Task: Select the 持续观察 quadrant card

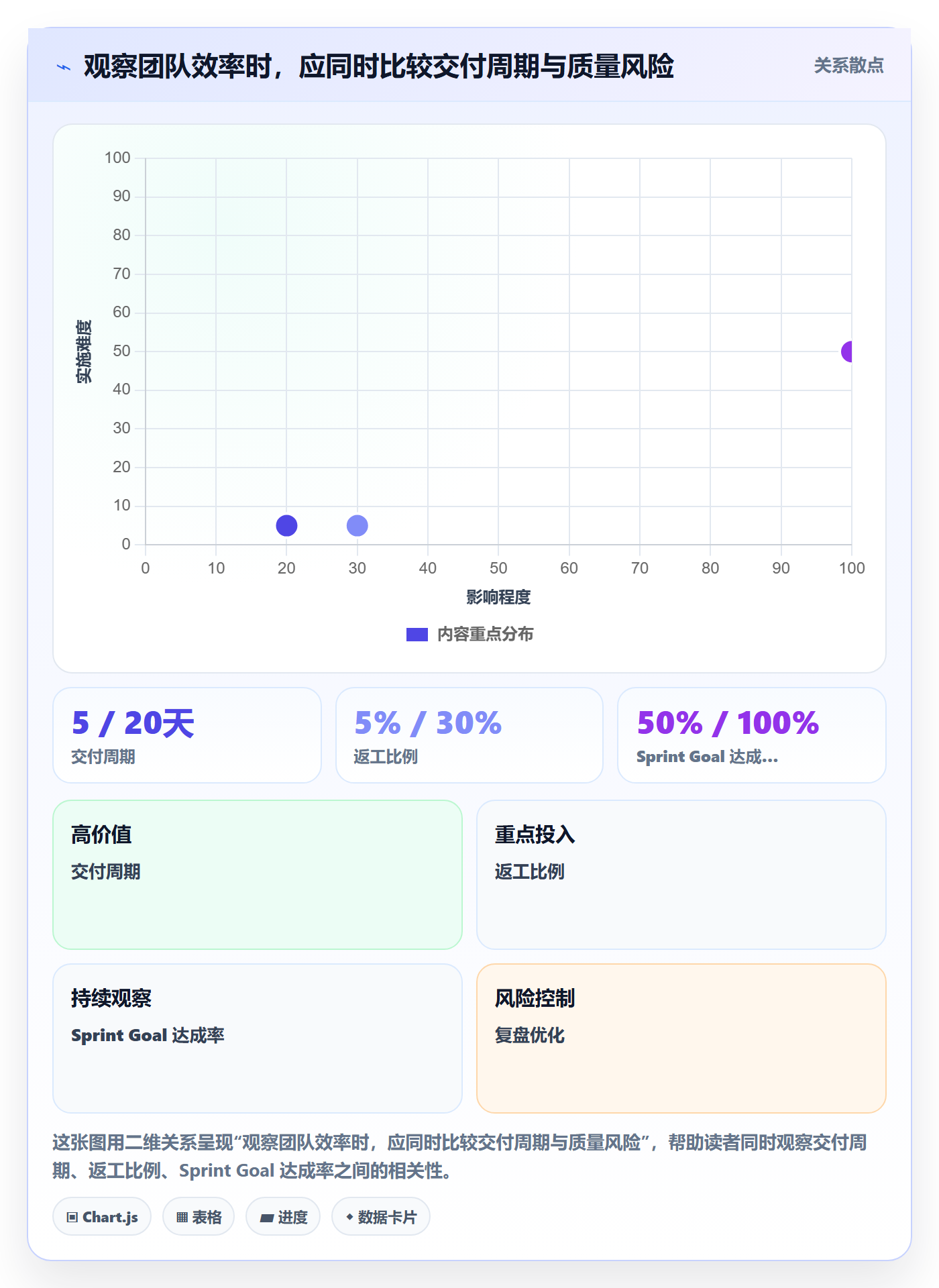Action: pyautogui.click(x=258, y=1038)
